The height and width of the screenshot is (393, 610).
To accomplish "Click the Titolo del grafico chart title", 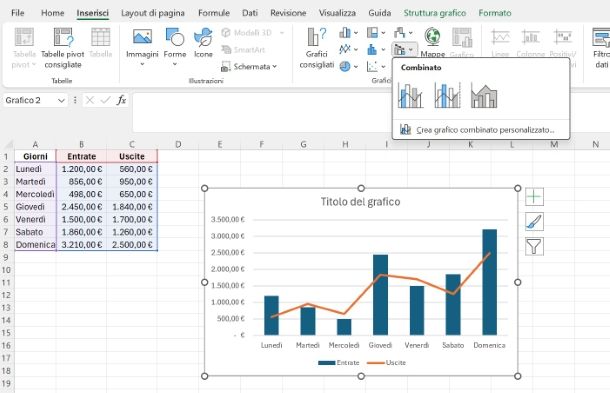I will (360, 202).
